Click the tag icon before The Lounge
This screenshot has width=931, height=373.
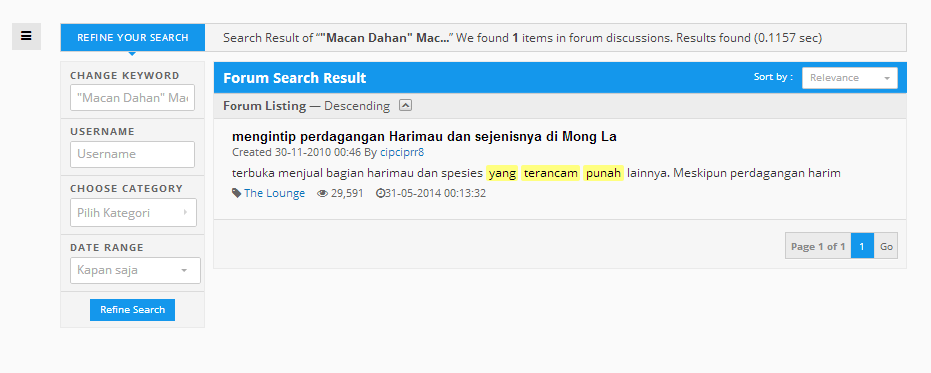pos(236,193)
